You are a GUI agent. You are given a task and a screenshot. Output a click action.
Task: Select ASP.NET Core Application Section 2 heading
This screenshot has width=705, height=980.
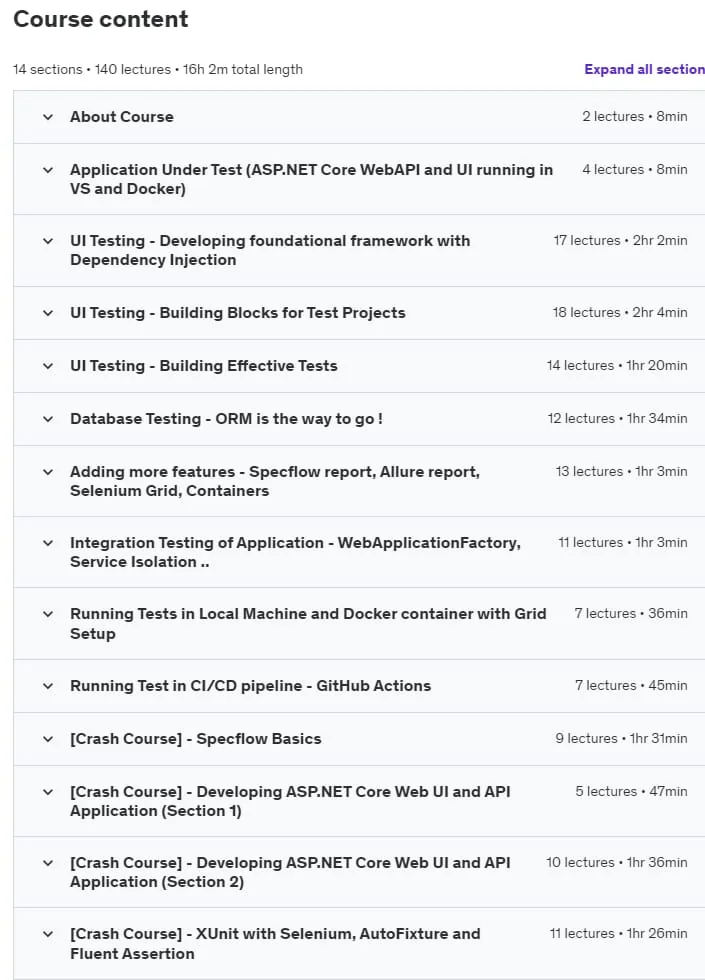point(290,872)
